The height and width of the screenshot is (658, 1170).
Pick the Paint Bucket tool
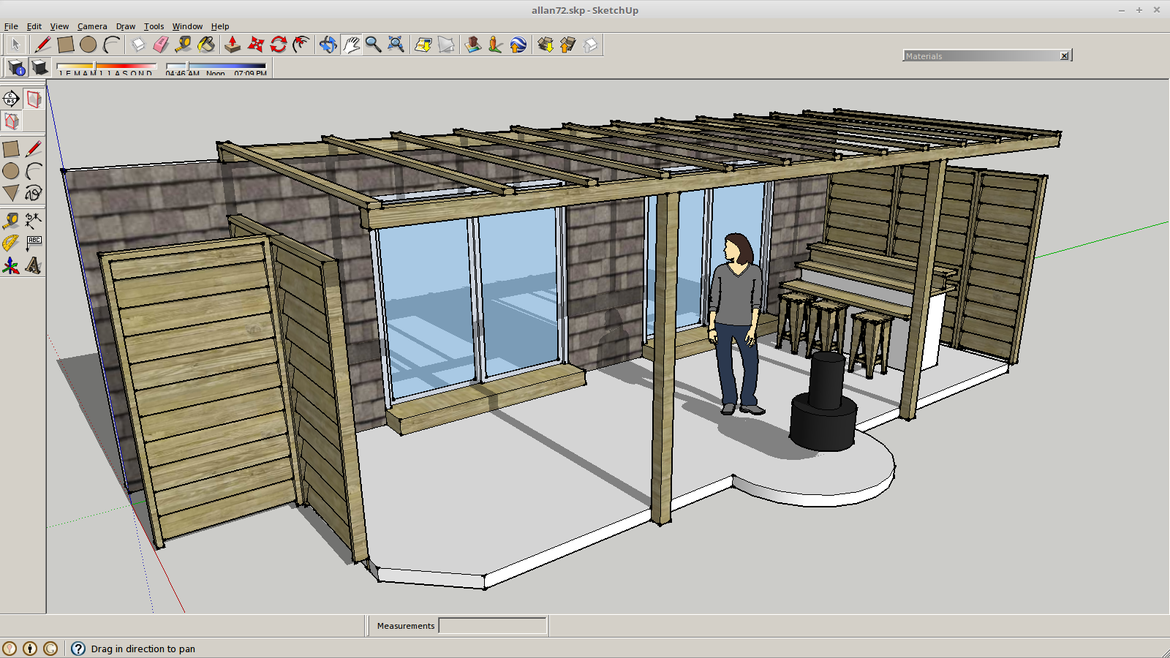[x=206, y=45]
